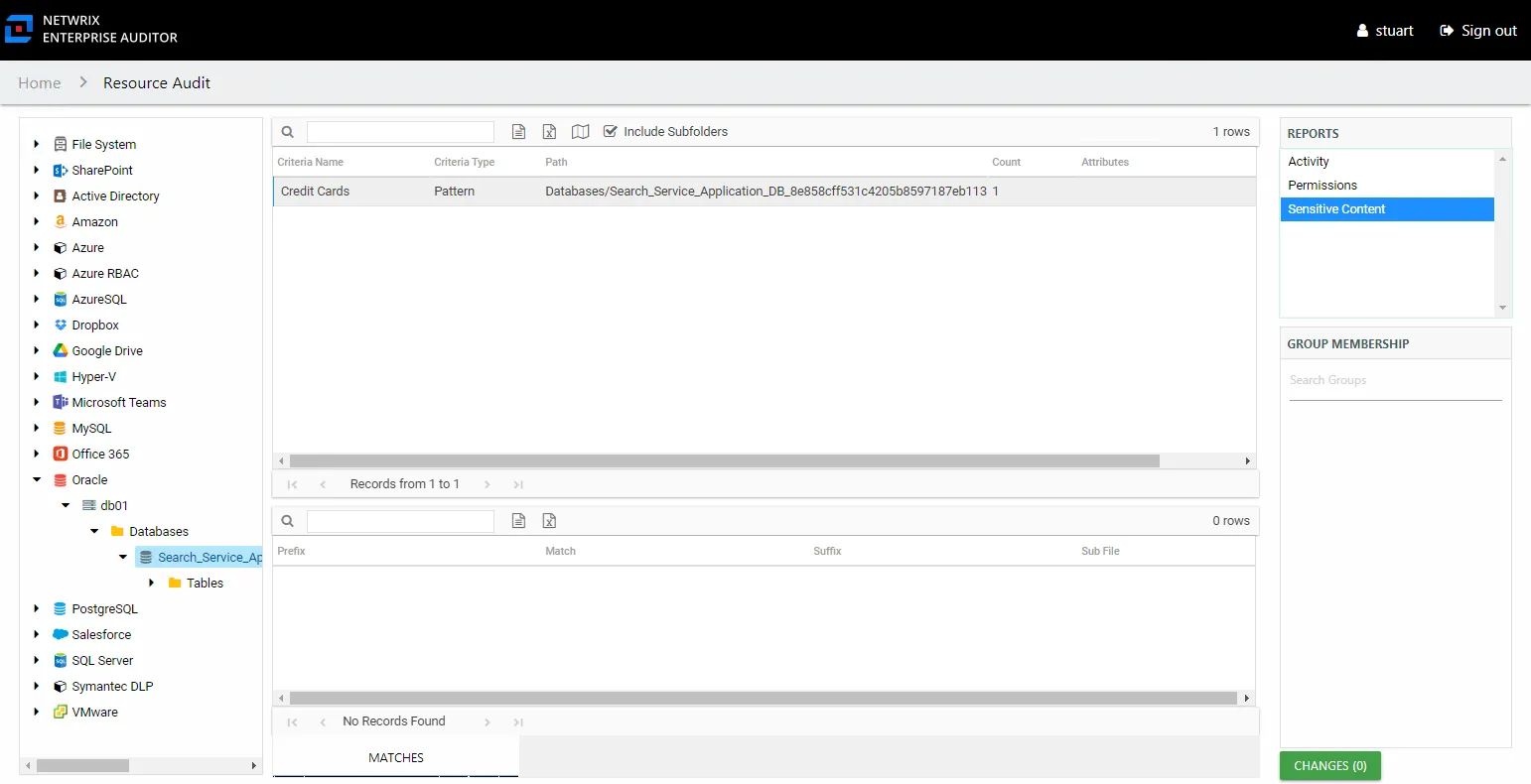Collapse the Oracle tree node
This screenshot has height=784, width=1531.
coord(37,479)
